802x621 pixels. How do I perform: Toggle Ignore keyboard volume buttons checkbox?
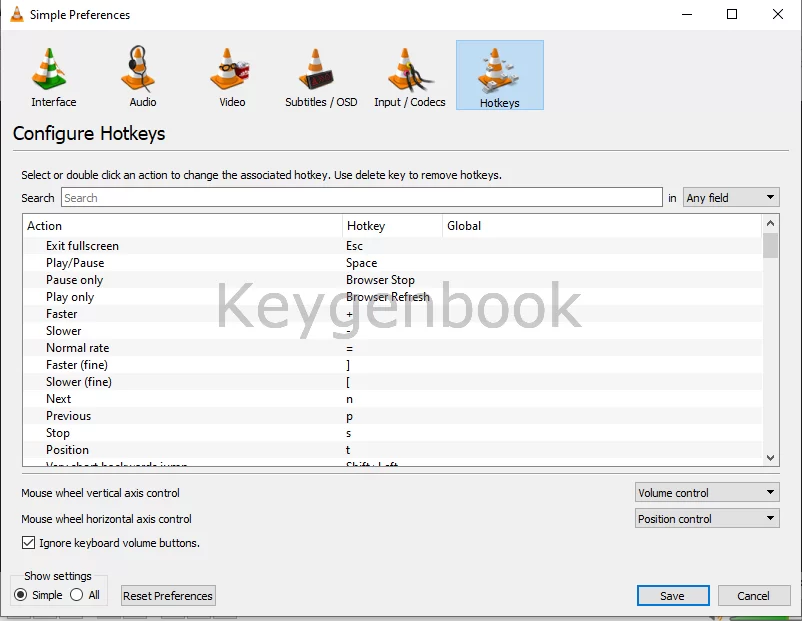[28, 543]
